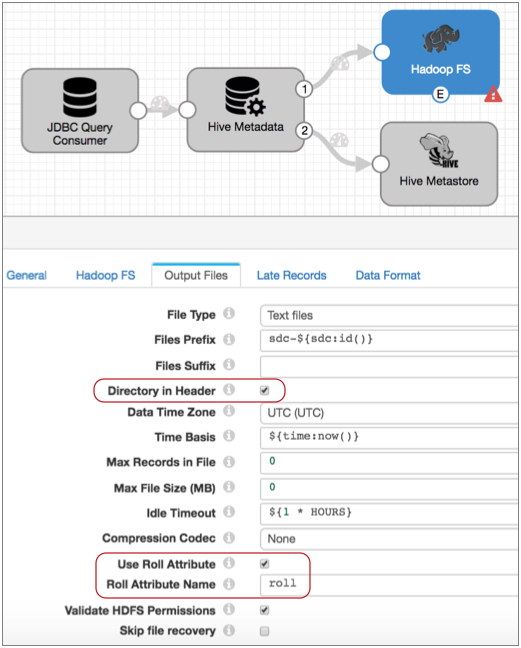The width and height of the screenshot is (521, 648).
Task: Click the Hadoop FS elephant icon
Action: tap(441, 38)
